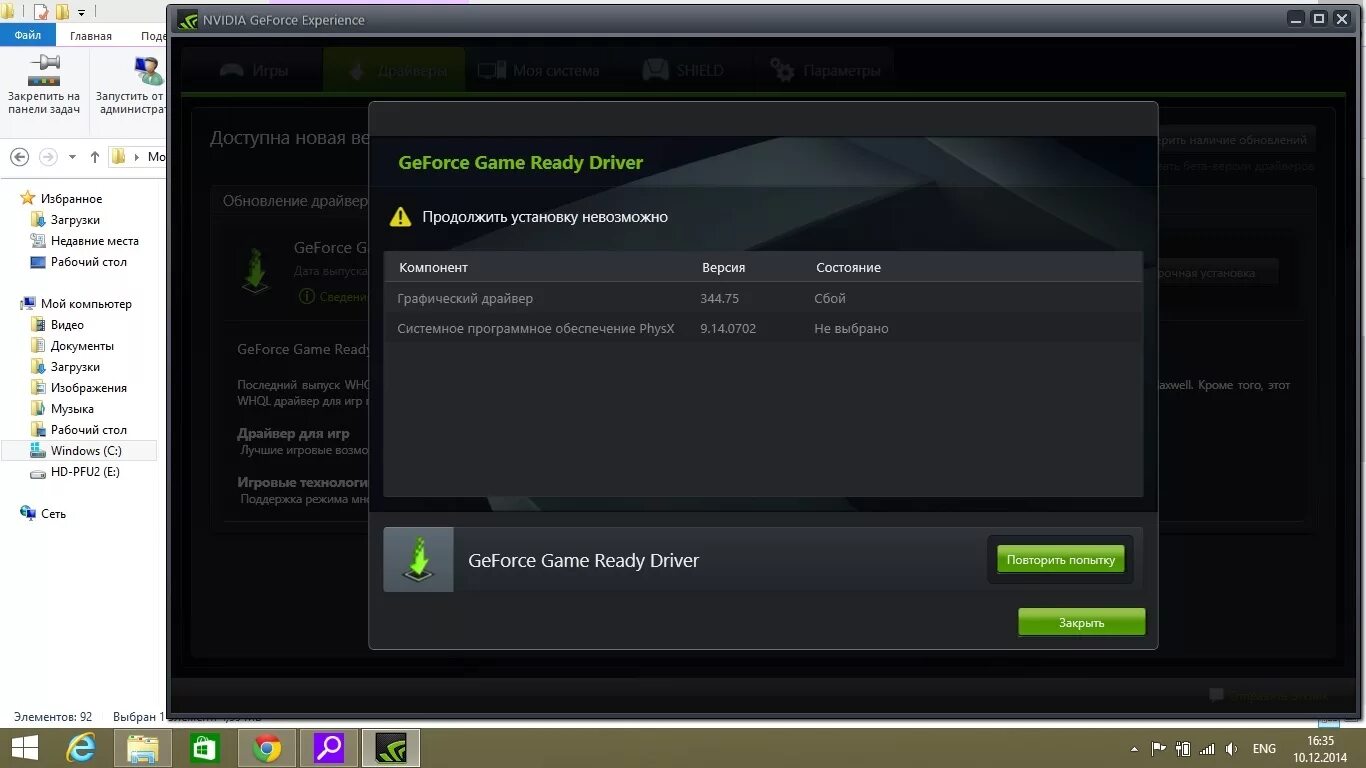Select Избранное in the navigation pane
Viewport: 1366px width, 768px height.
tap(71, 199)
